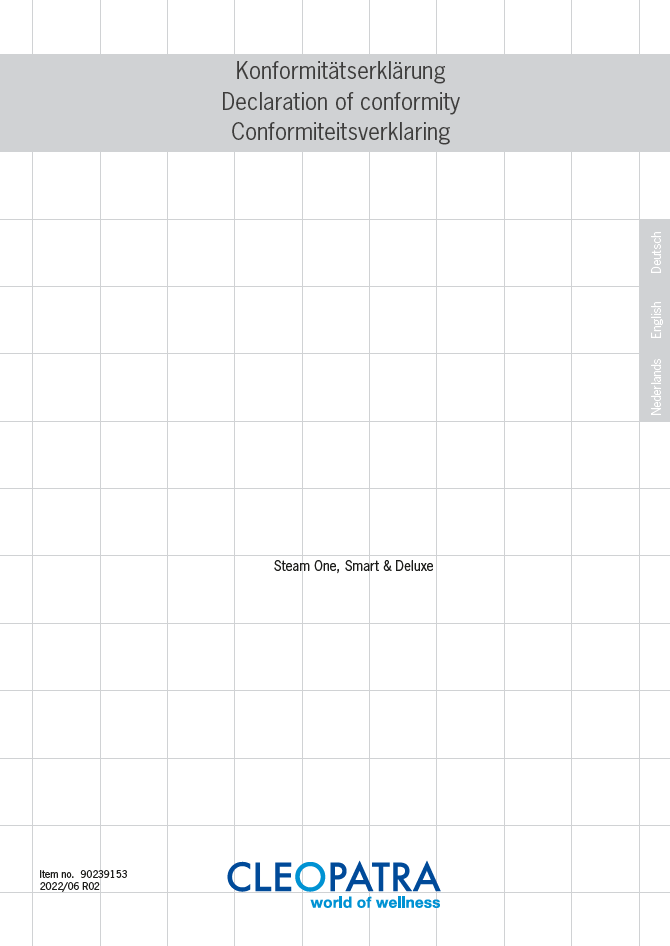Switch to the Deutsch language tab
Screen dimensions: 670x946
656,252
